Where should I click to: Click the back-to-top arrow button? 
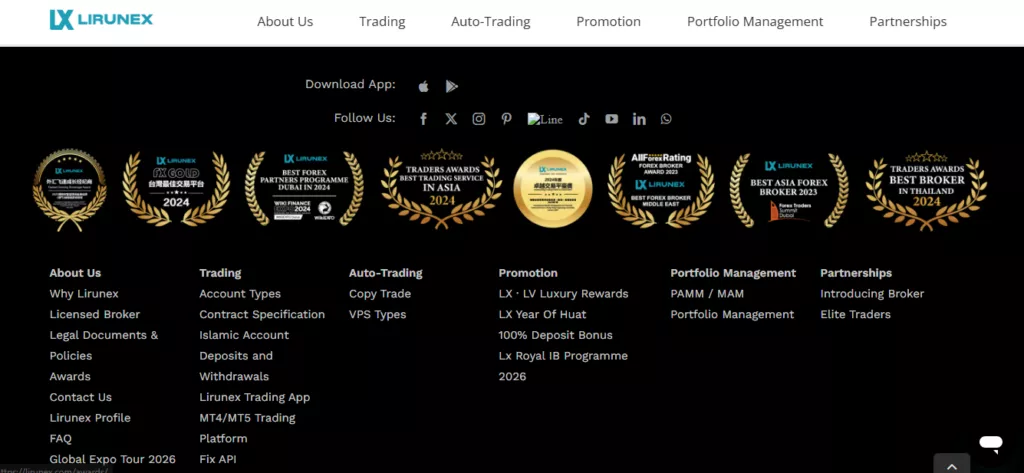point(952,465)
